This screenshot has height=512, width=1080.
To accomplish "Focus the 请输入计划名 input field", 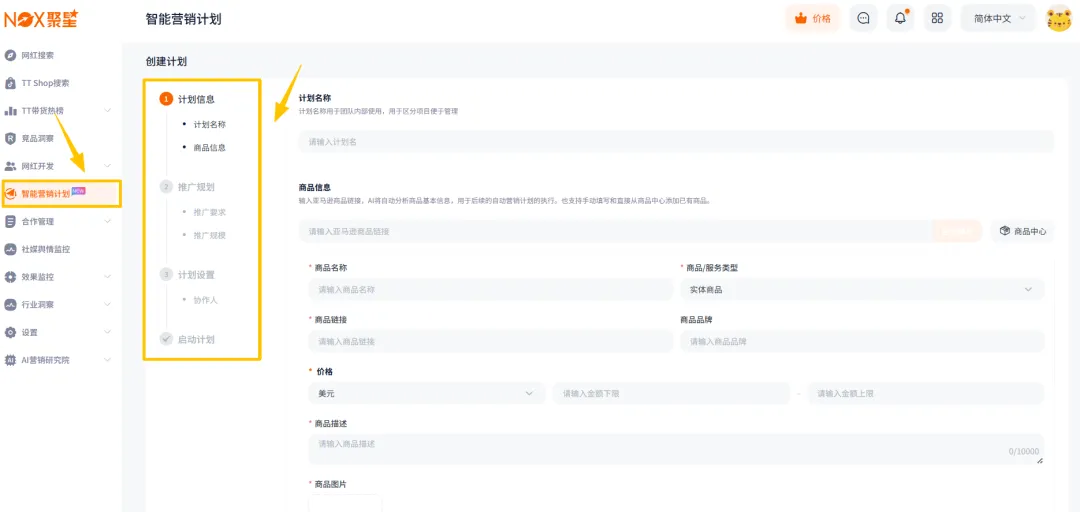I will coord(676,141).
